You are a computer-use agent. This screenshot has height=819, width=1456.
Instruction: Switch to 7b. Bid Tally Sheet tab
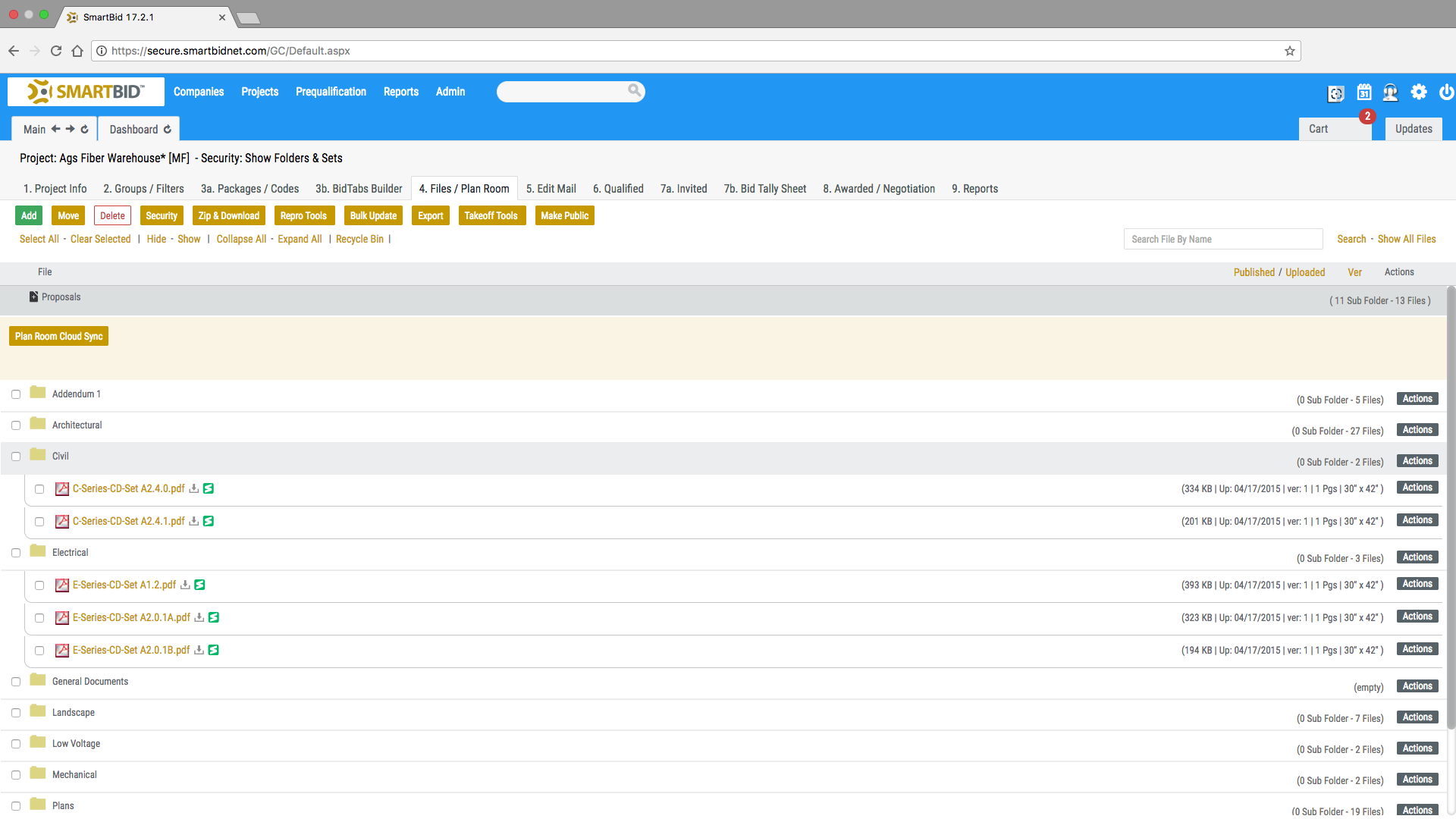[764, 189]
